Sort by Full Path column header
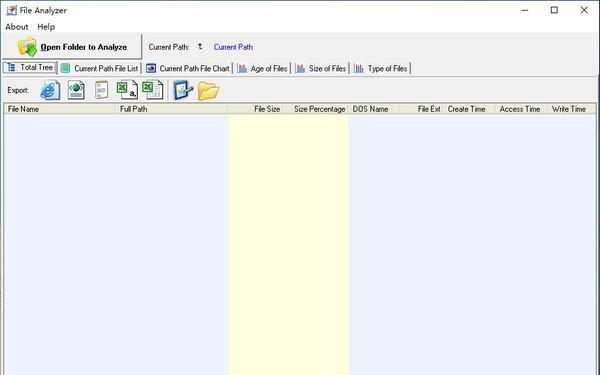Screen dimensions: 600x375 (x=172, y=109)
